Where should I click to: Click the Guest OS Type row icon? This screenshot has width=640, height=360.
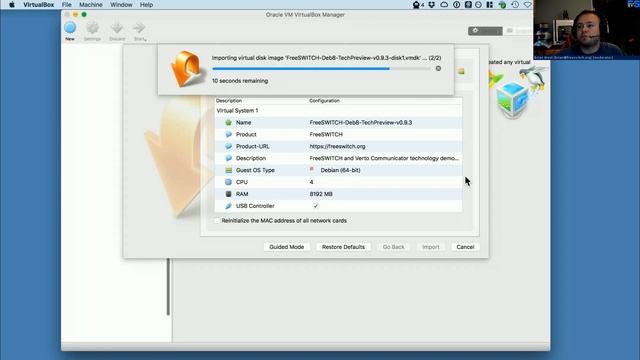coord(229,170)
